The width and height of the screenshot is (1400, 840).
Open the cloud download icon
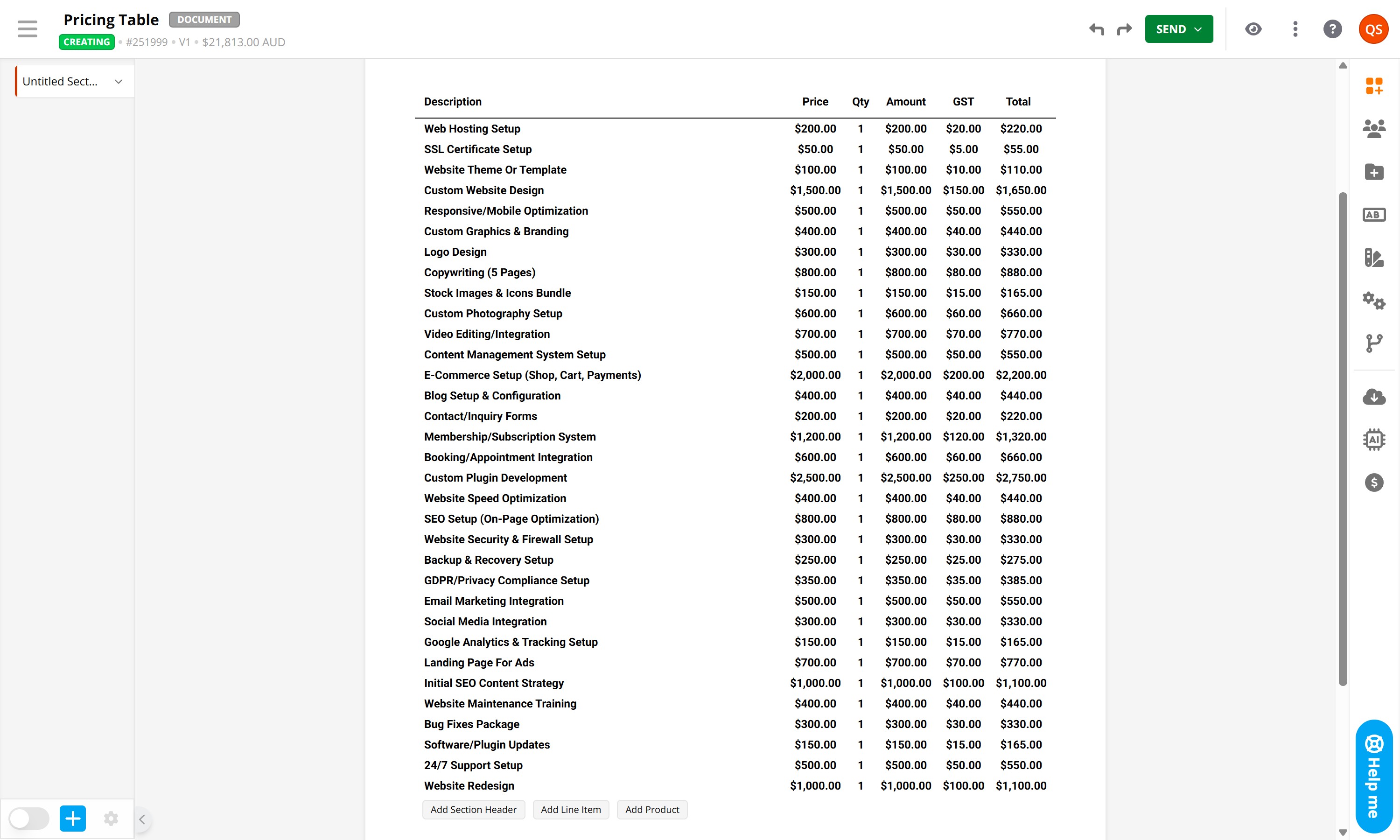[x=1373, y=397]
